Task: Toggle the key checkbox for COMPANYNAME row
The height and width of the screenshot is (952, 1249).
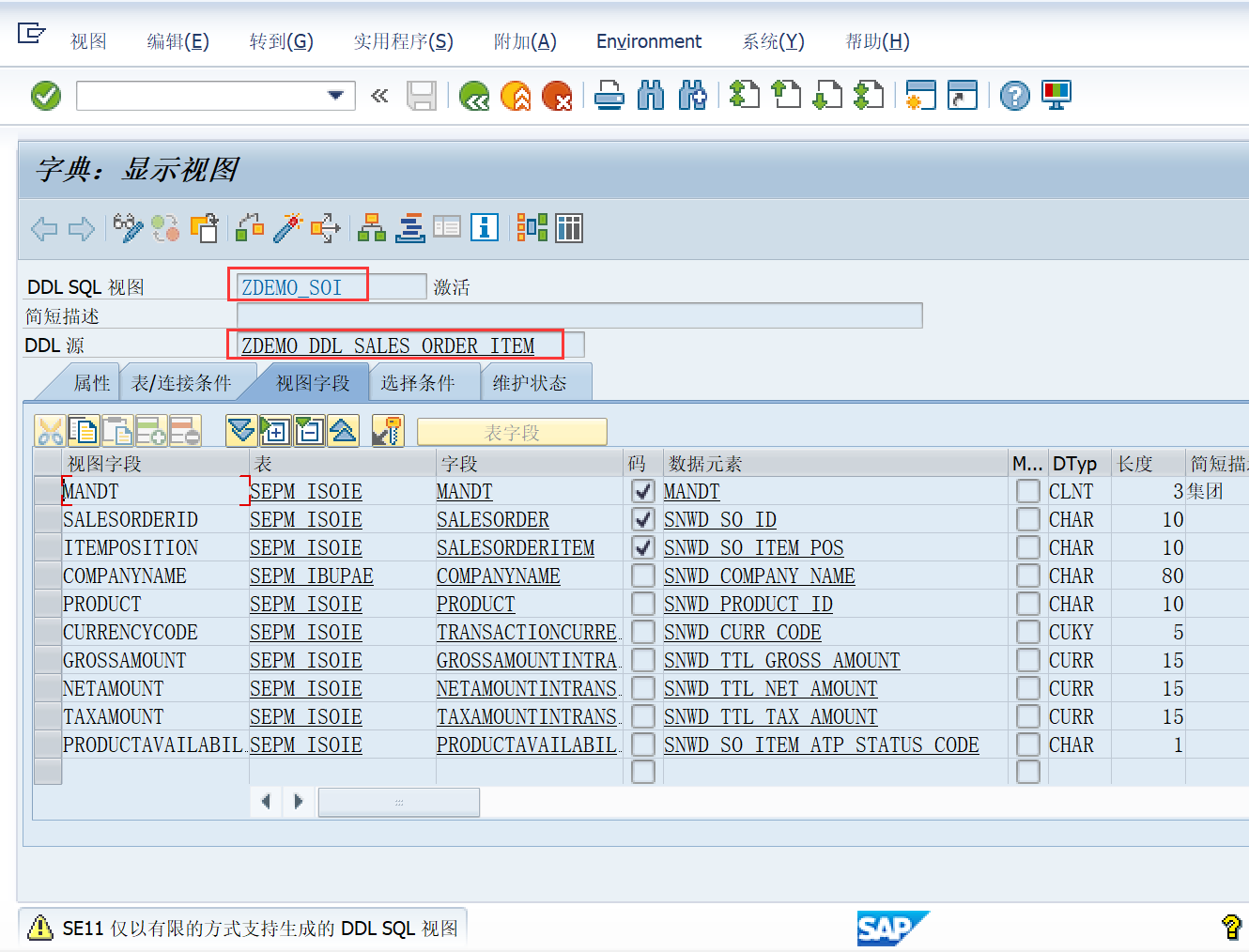Action: [x=643, y=576]
